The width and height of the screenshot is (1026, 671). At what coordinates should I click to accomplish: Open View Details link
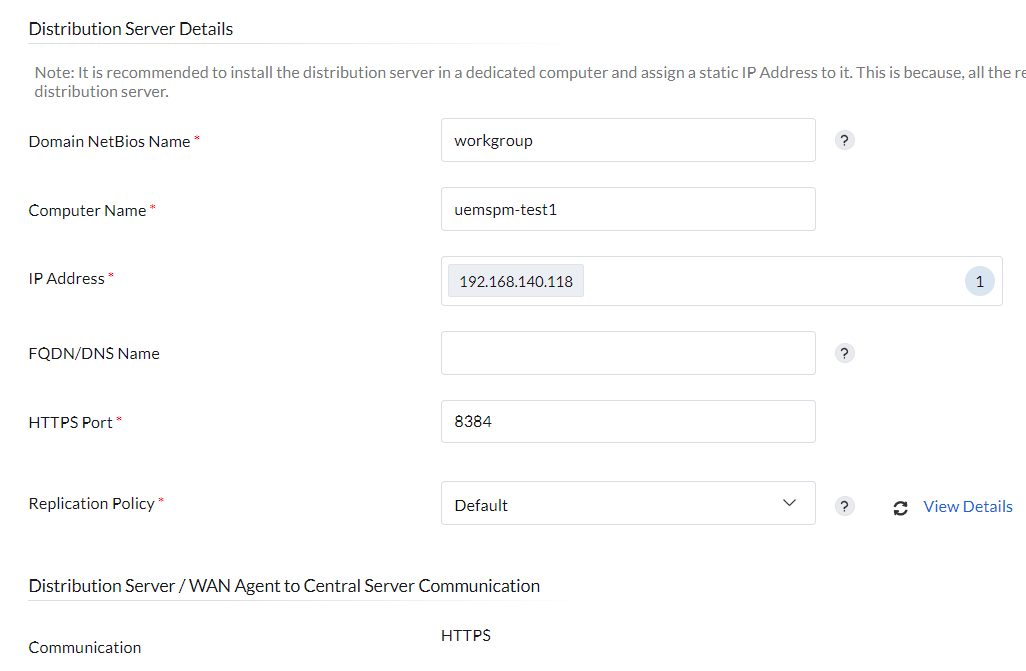pyautogui.click(x=968, y=507)
